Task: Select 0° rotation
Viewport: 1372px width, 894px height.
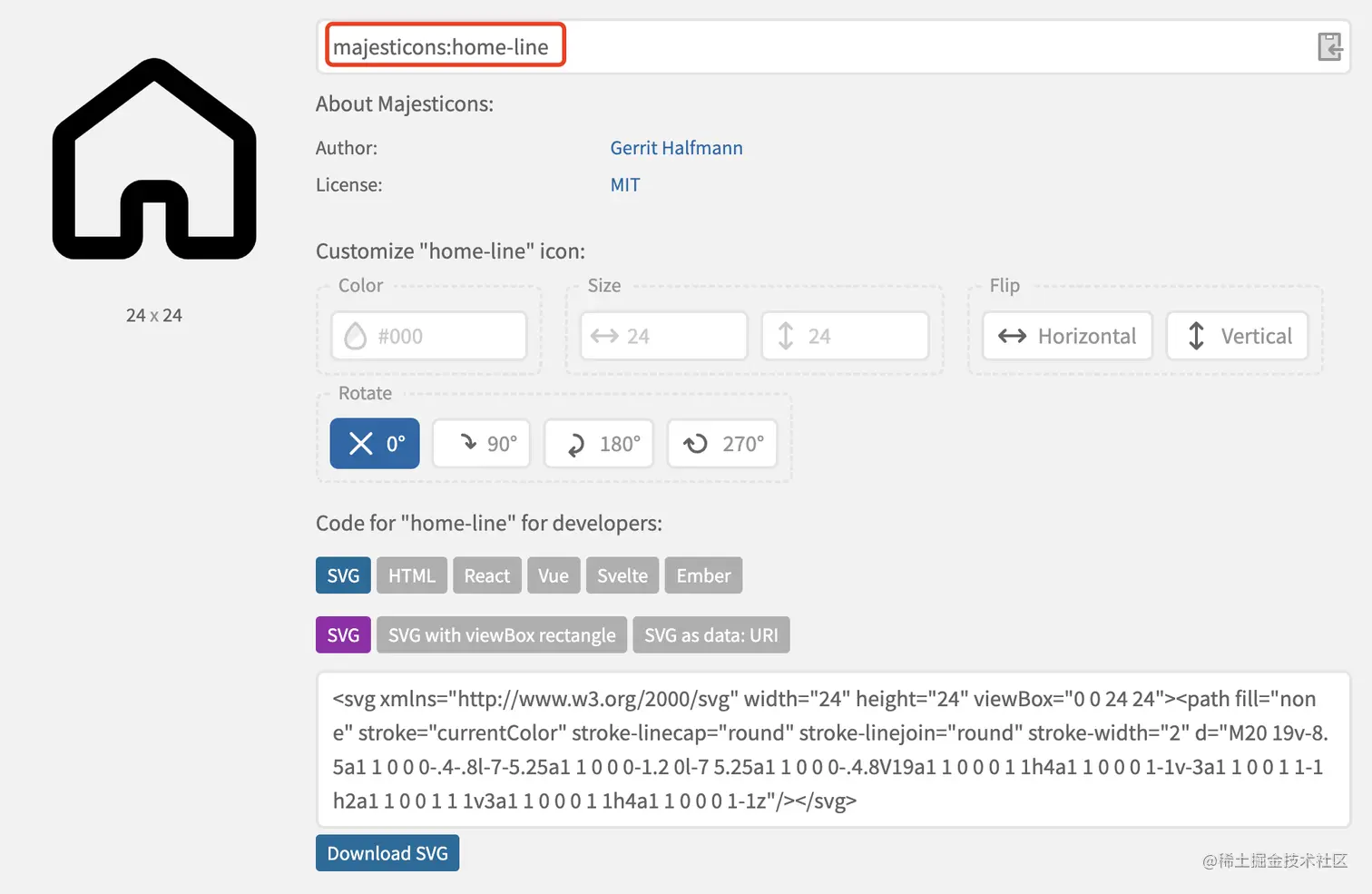Action: [x=375, y=444]
